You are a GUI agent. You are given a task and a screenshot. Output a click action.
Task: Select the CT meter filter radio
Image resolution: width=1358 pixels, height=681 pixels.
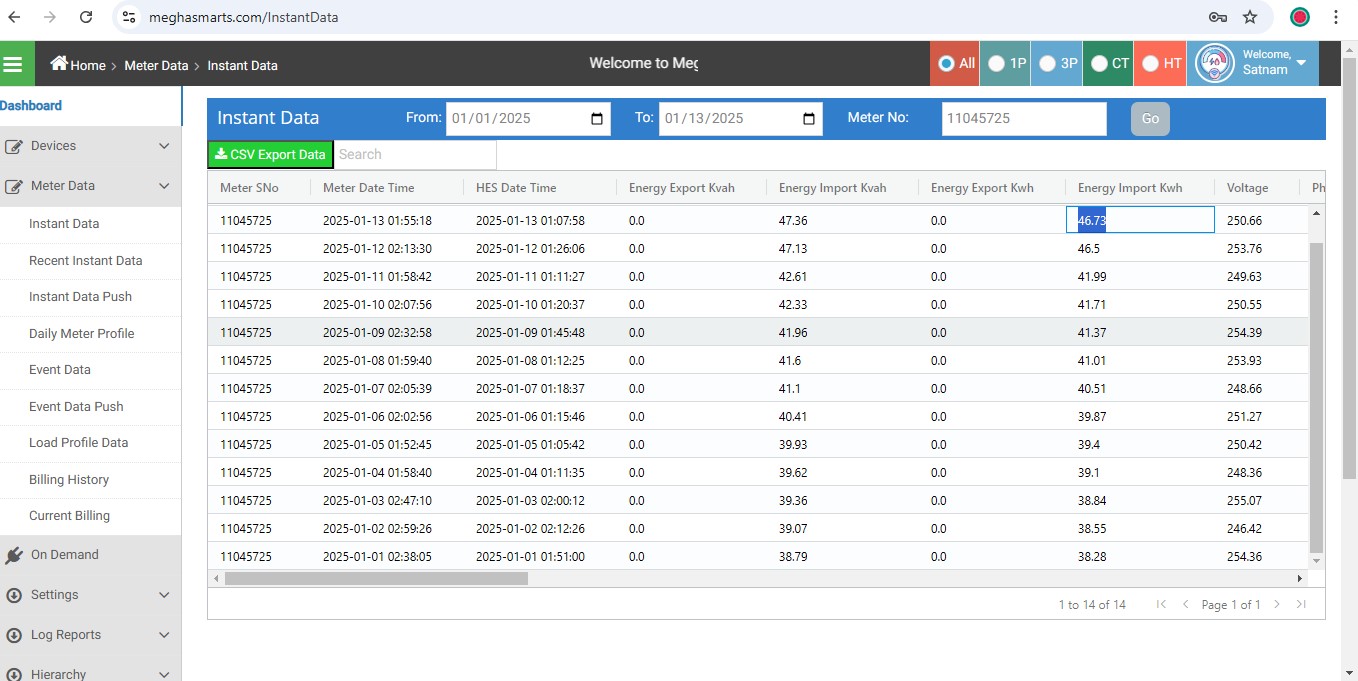pyautogui.click(x=1099, y=63)
